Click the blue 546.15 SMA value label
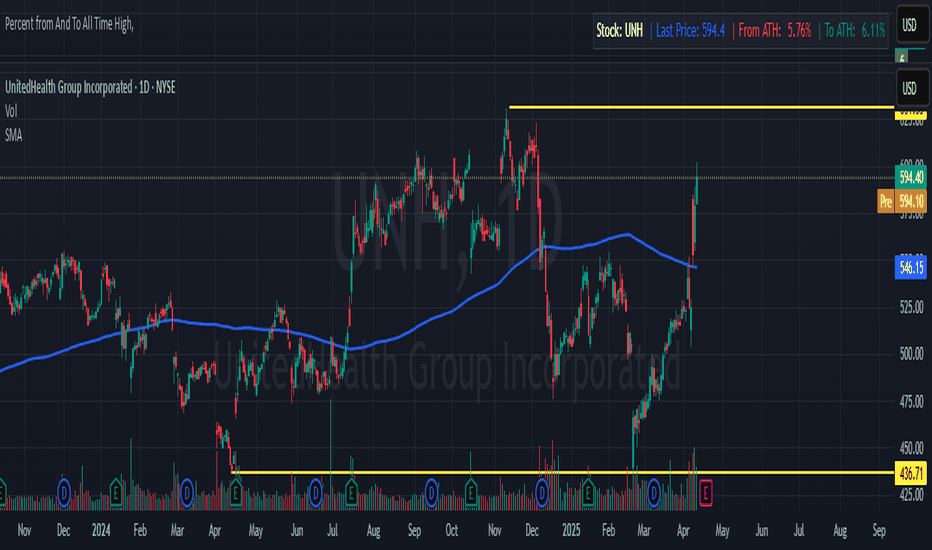 click(x=911, y=268)
